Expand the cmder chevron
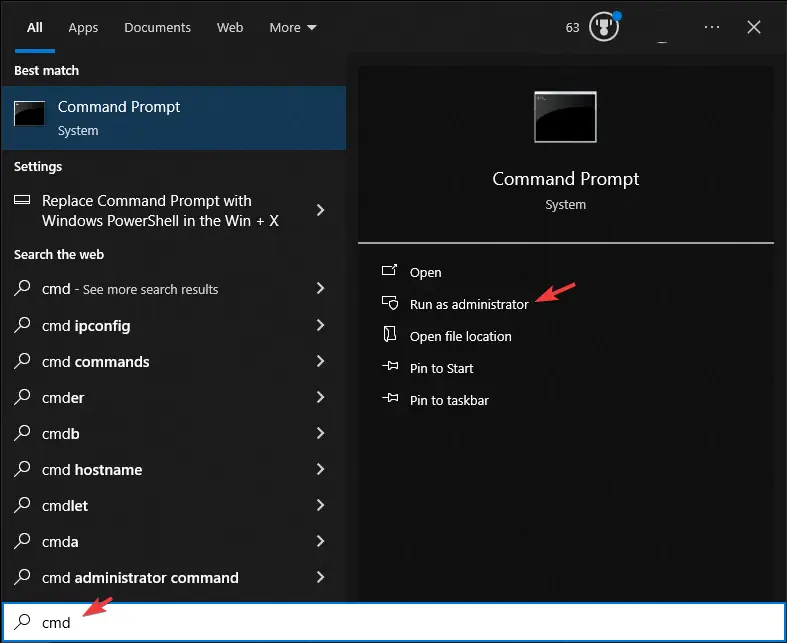The width and height of the screenshot is (787, 643). (321, 397)
